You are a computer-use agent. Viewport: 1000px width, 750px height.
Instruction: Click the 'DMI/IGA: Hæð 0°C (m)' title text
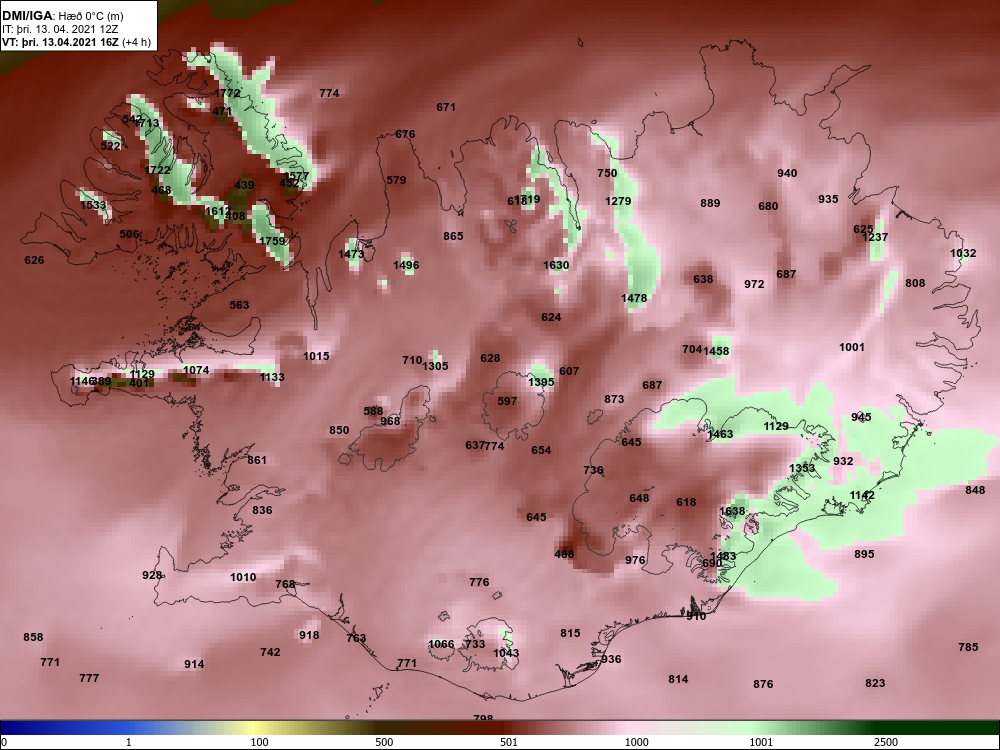[62, 16]
